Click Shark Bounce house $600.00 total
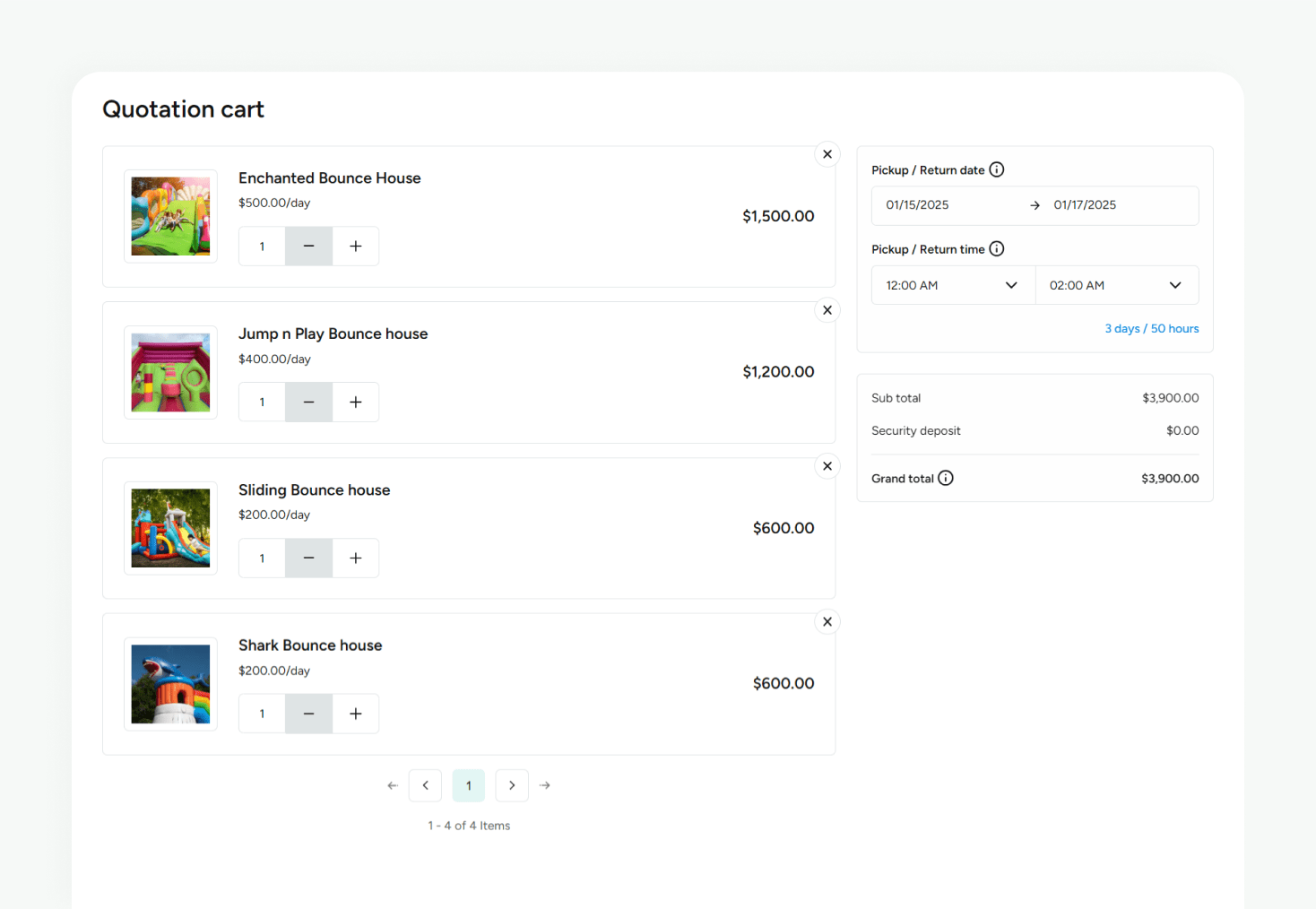 784,684
